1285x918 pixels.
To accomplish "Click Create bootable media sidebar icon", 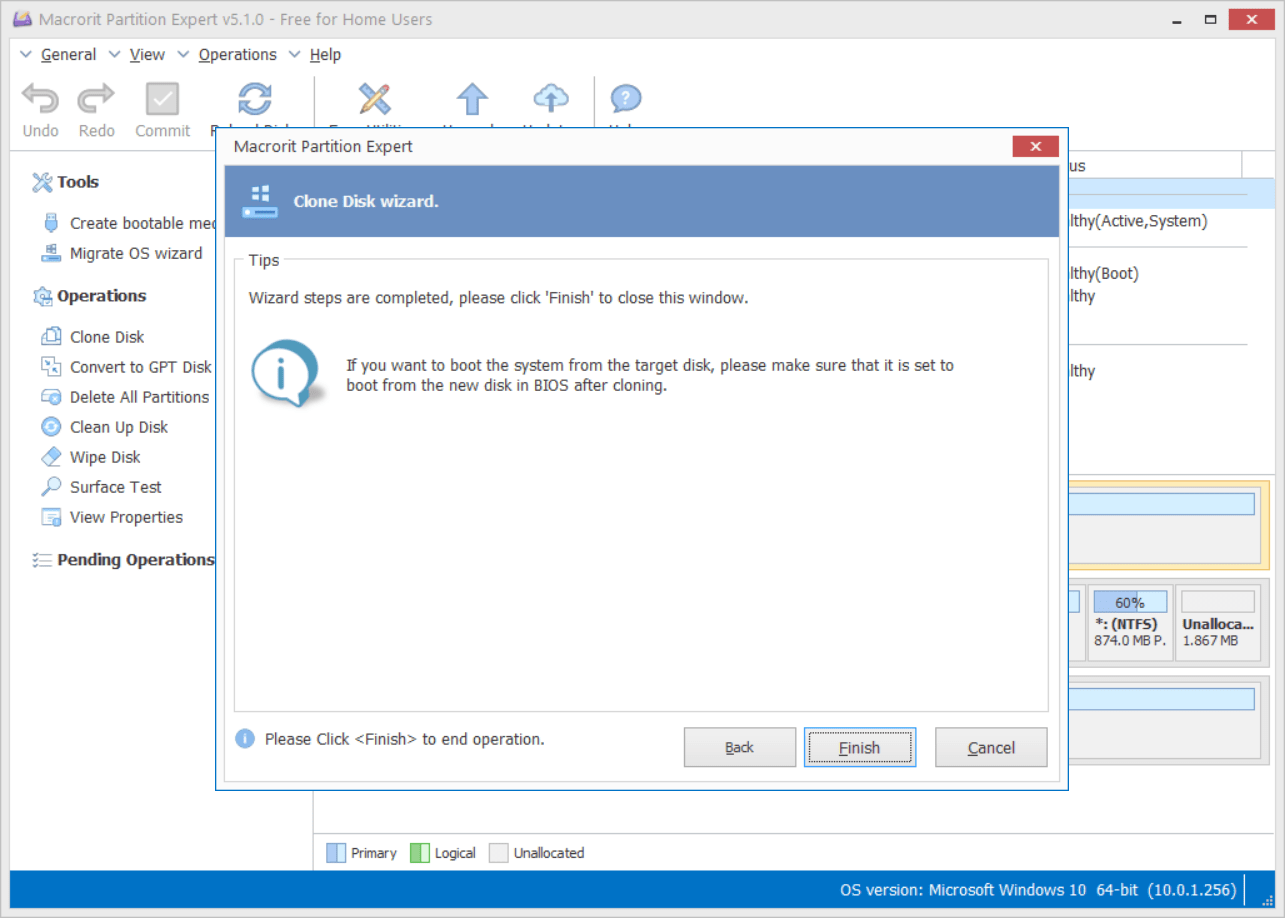I will 51,223.
